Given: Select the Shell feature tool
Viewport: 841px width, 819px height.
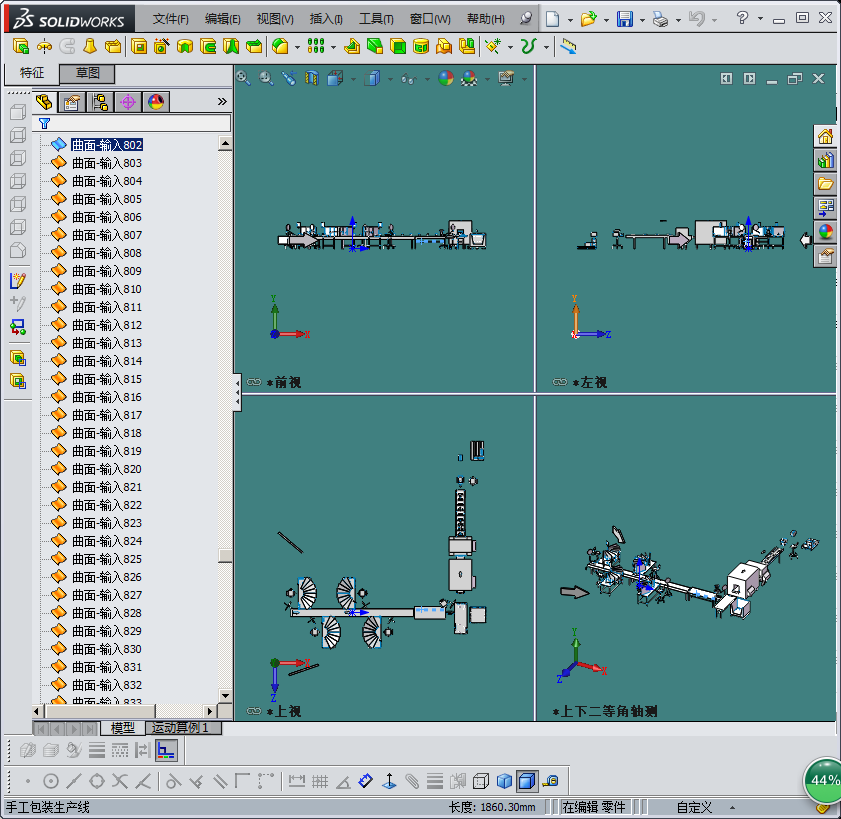Looking at the screenshot, I should click(398, 47).
